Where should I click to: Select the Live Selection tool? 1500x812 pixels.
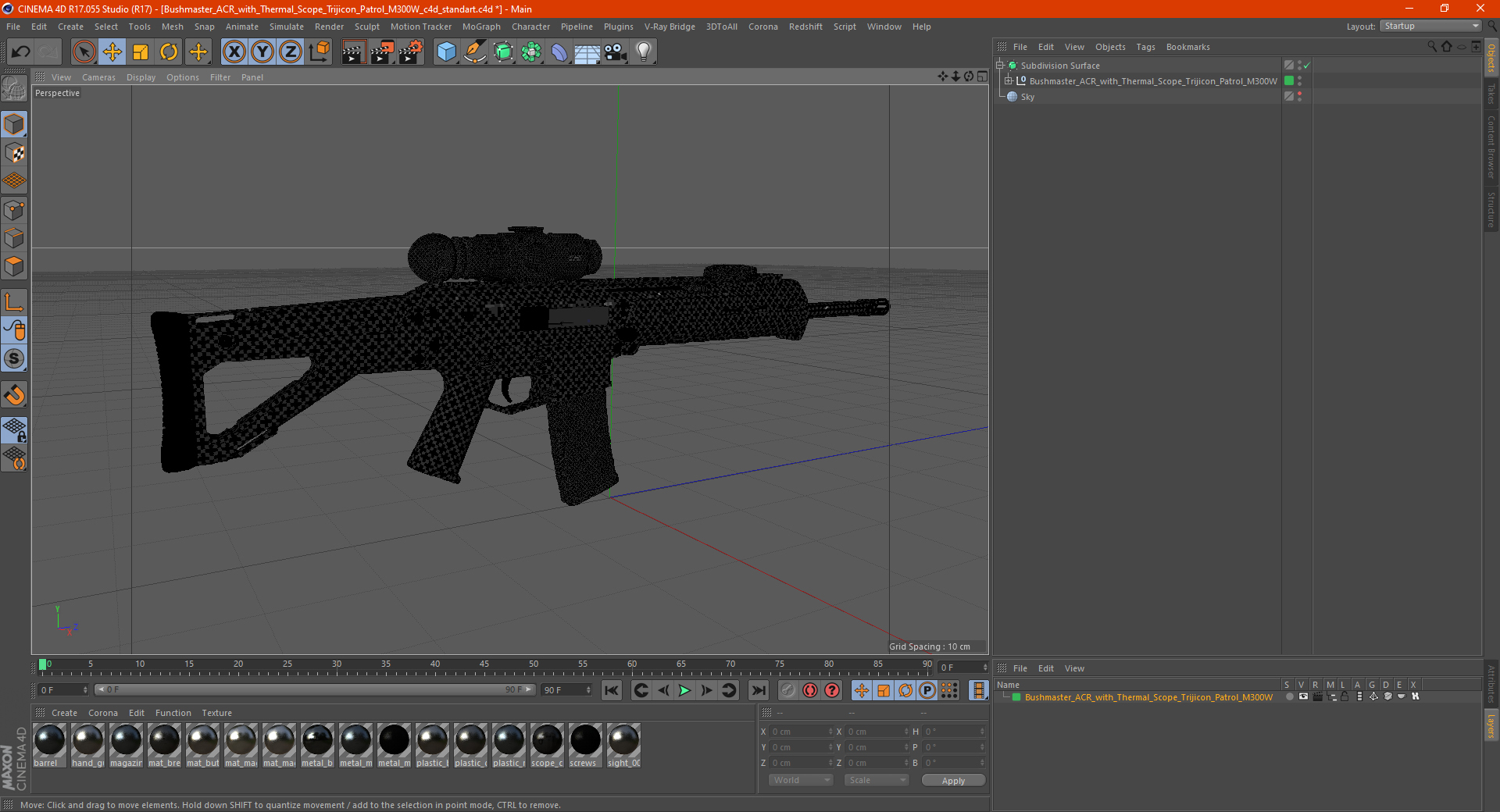tap(84, 52)
